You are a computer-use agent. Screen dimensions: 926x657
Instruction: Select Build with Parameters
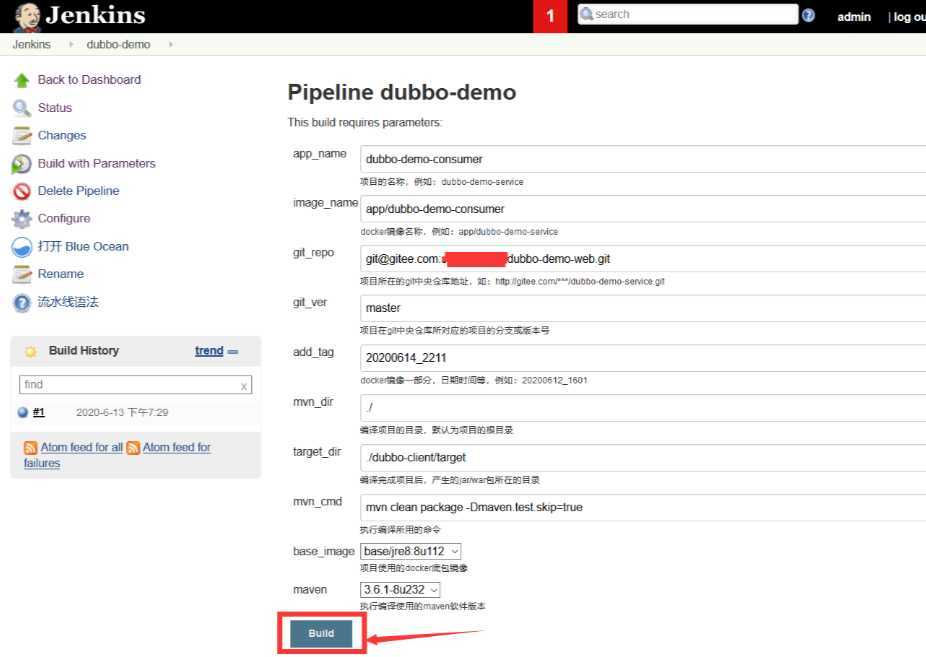pos(97,163)
